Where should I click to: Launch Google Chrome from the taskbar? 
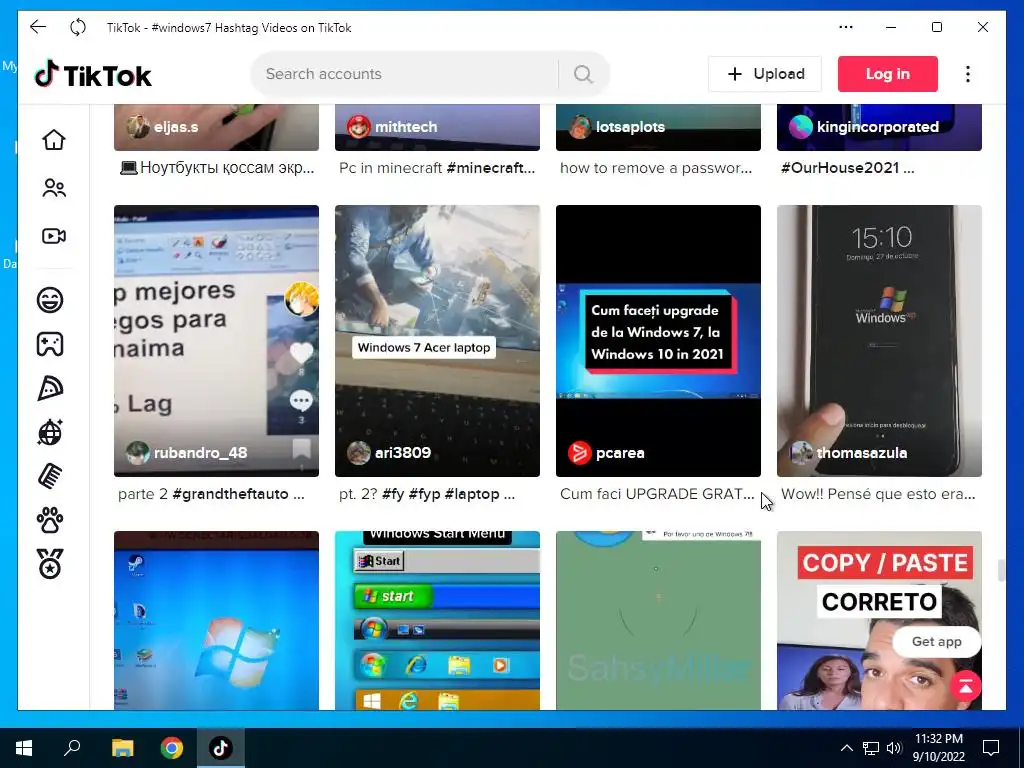tap(172, 748)
